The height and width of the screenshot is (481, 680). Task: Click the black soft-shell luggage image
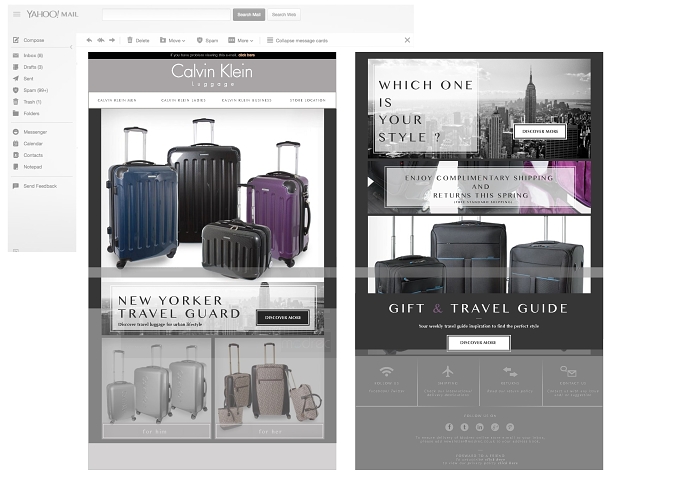pos(479,255)
